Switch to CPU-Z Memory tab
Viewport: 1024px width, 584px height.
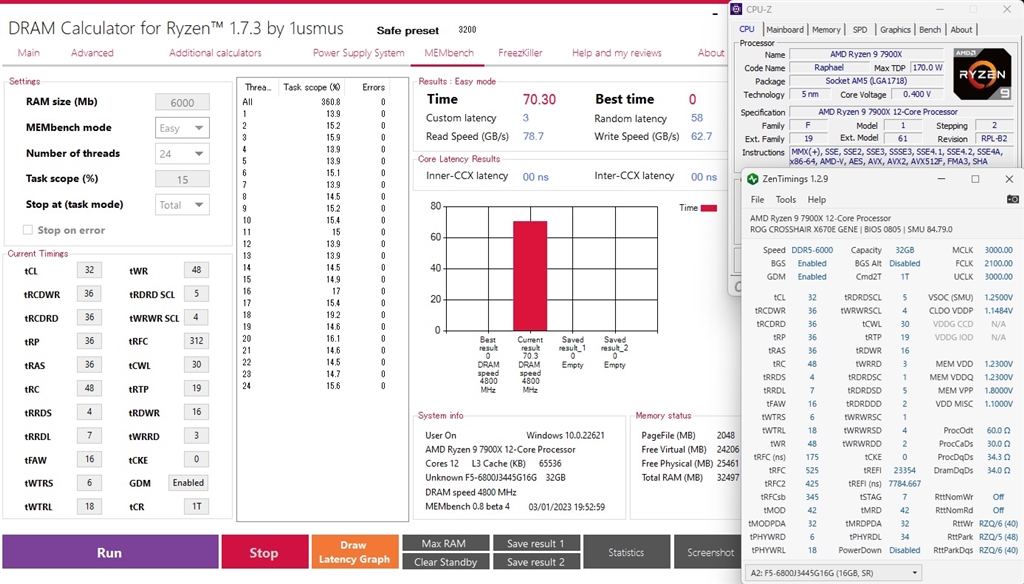click(826, 29)
